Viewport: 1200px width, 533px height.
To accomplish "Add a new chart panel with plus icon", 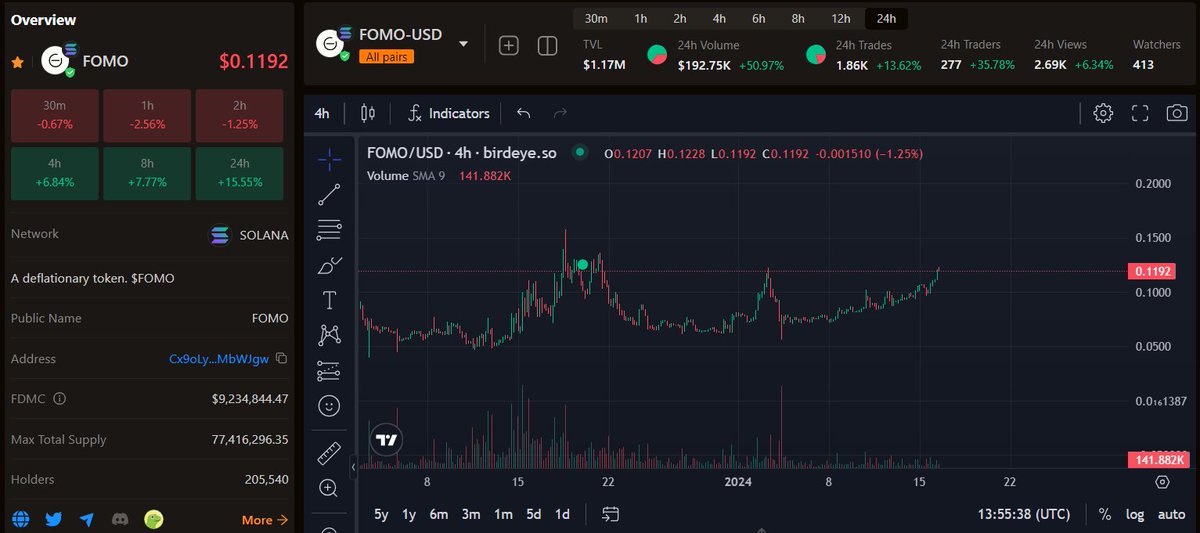I will coord(509,46).
